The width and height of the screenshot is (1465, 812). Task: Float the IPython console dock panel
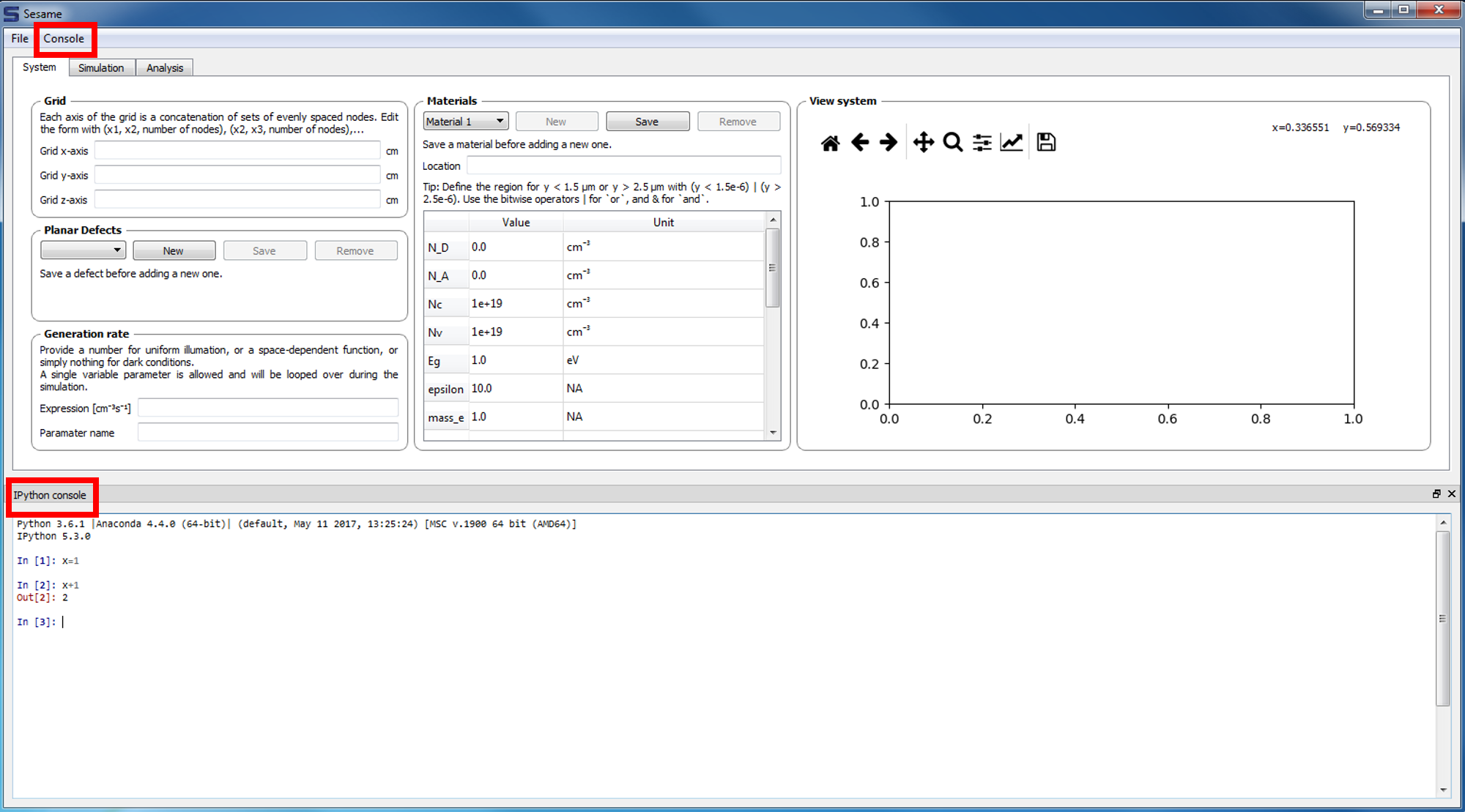pos(1436,493)
